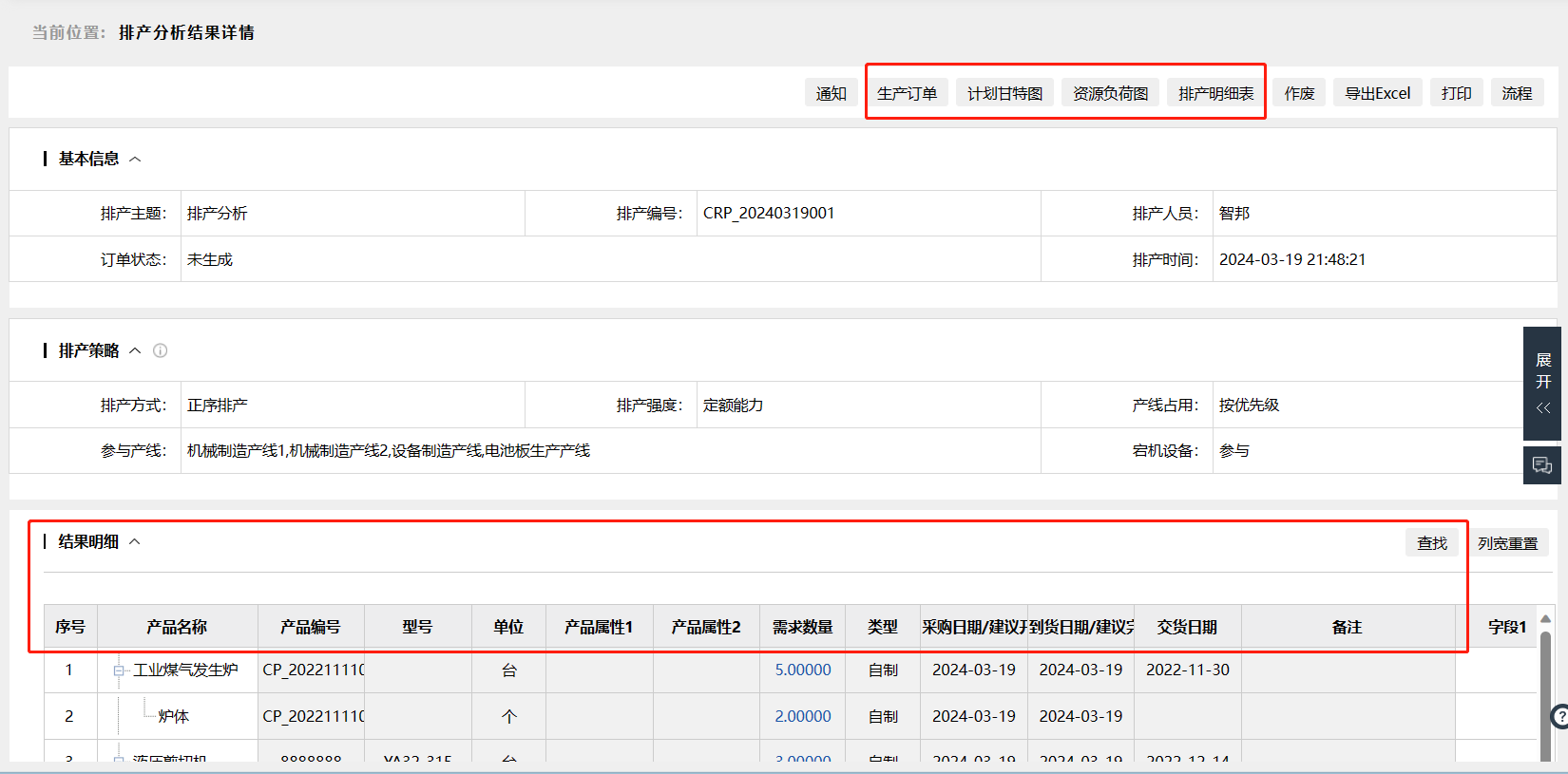Collapse the 基本信息 section
This screenshot has height=774, width=1568.
(135, 160)
